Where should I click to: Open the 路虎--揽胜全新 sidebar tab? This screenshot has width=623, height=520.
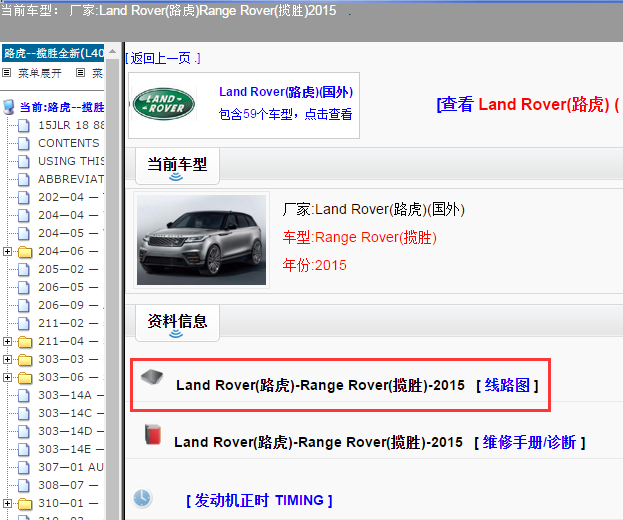53,53
